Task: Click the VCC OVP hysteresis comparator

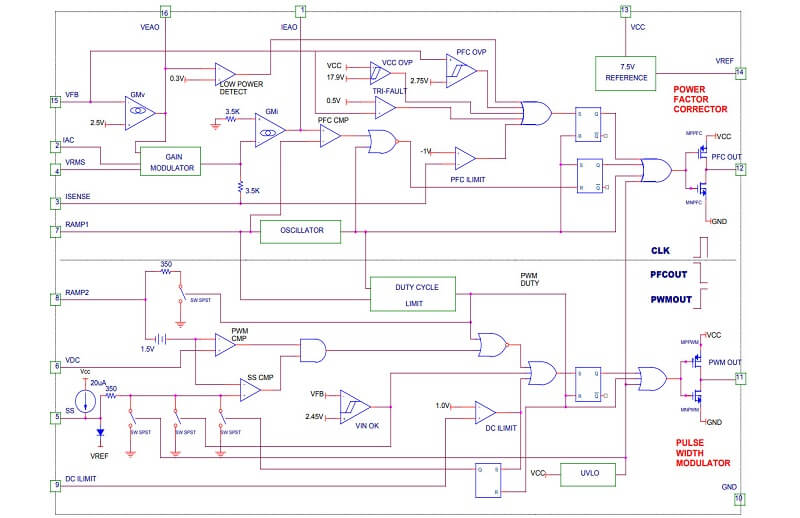Action: pos(381,73)
